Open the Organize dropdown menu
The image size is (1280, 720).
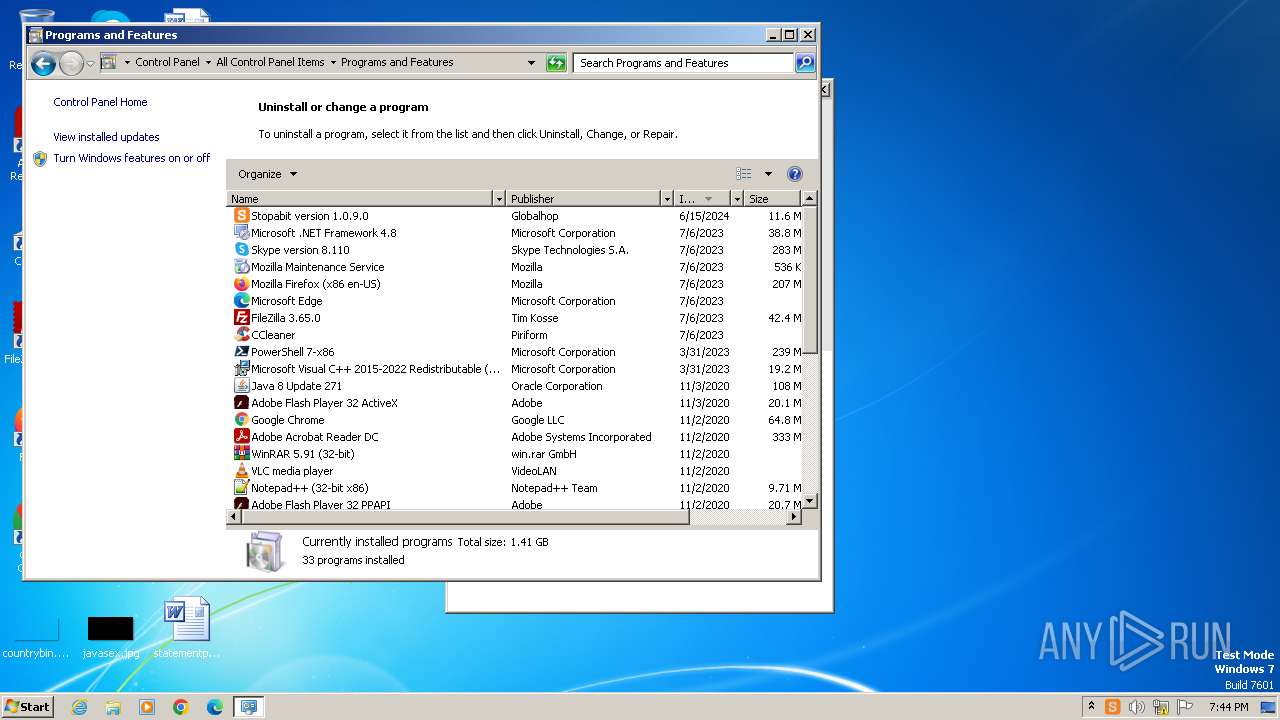[x=268, y=174]
